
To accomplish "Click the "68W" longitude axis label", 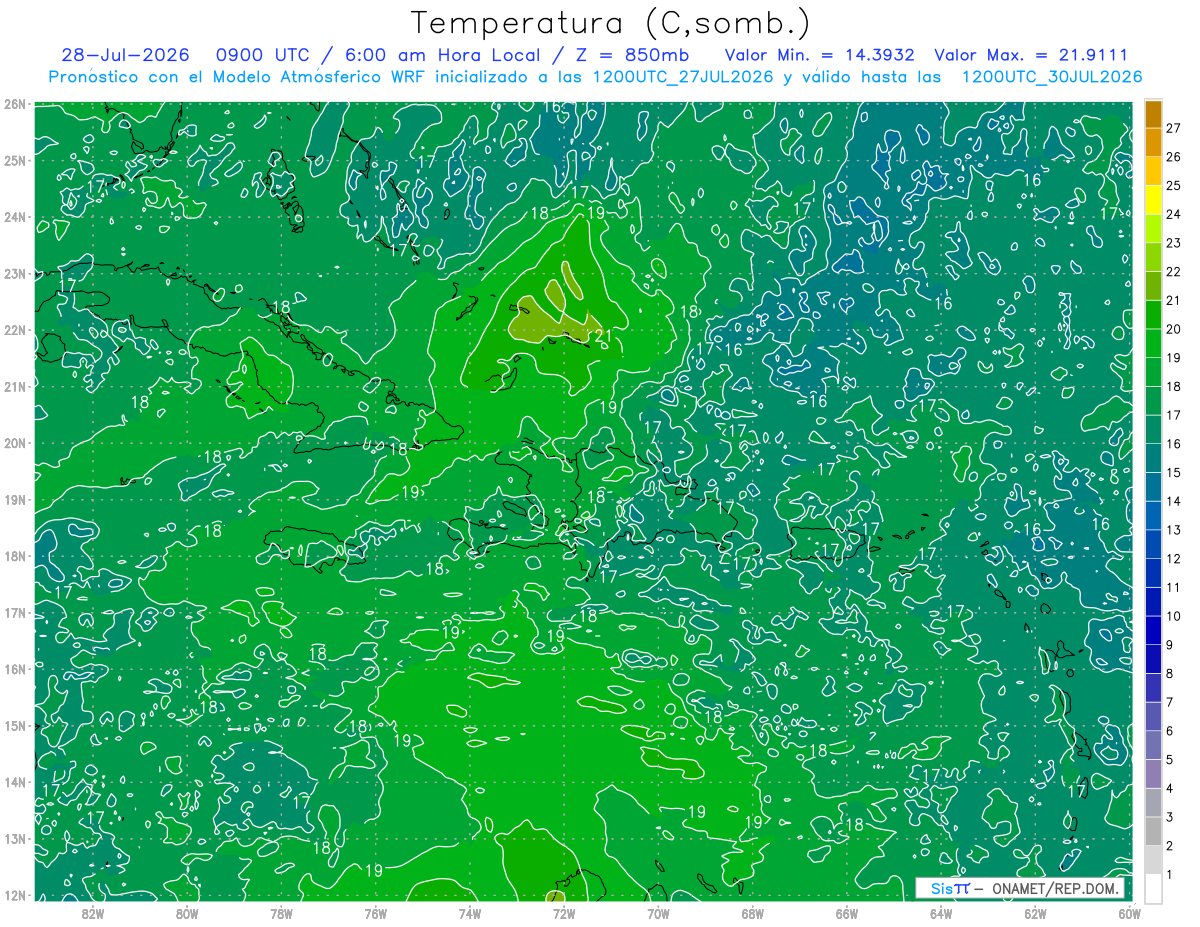I will (752, 913).
